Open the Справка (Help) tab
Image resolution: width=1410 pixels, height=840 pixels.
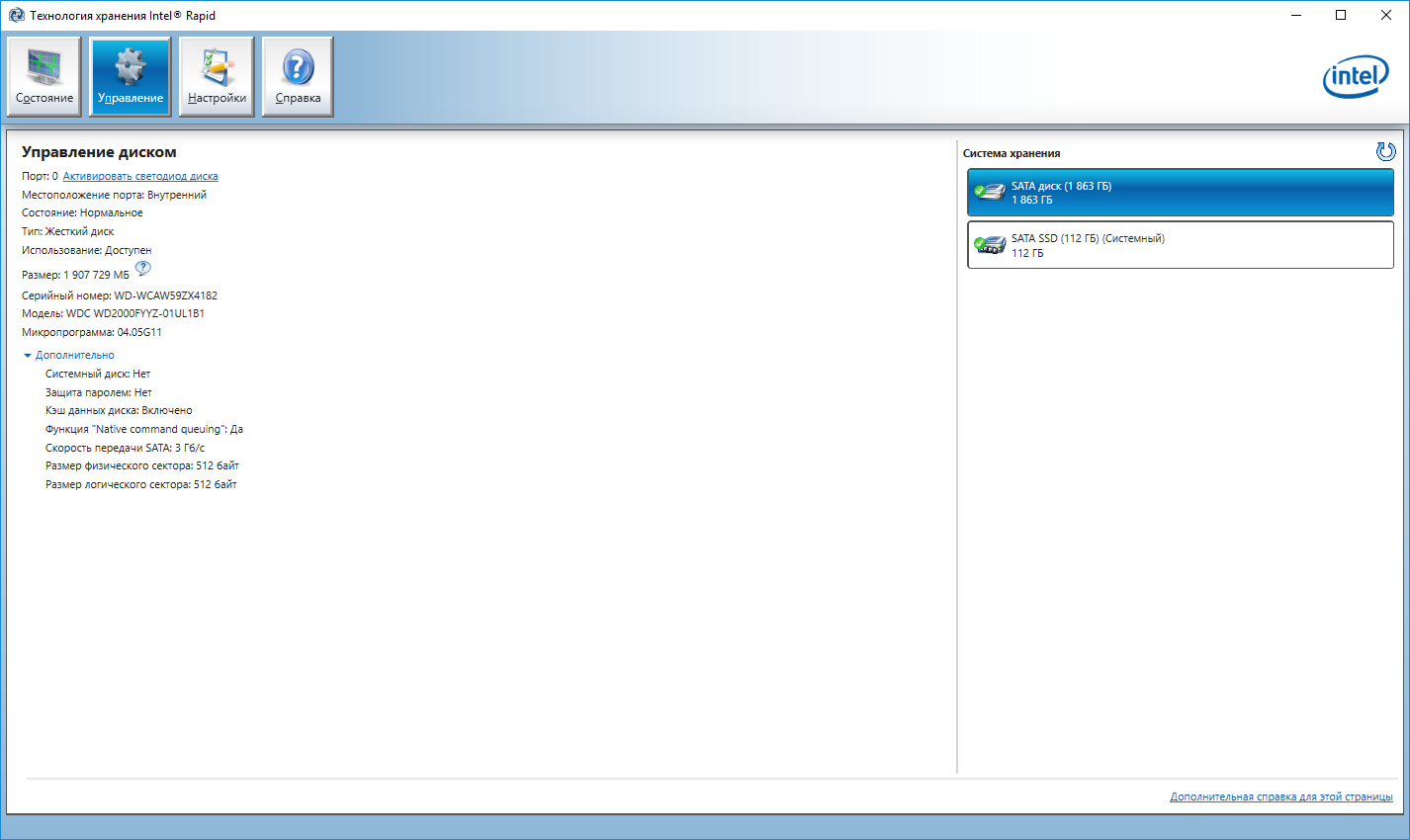pos(298,77)
